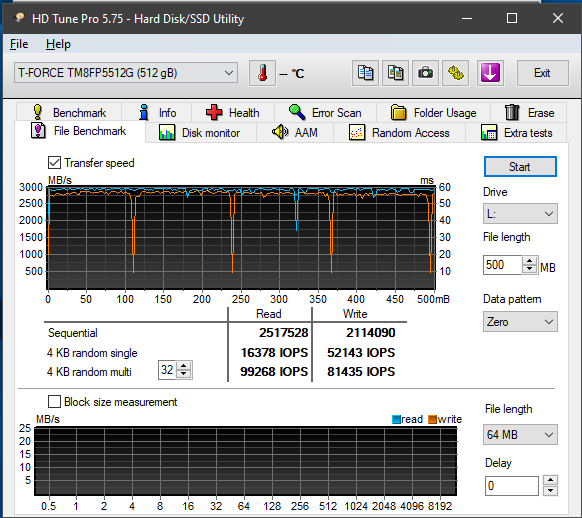Uncheck the Transfer speed checkbox

(x=55, y=163)
